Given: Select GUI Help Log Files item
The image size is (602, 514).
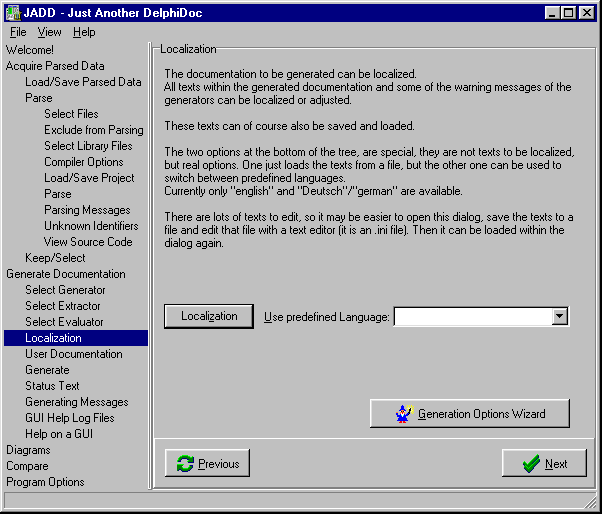Looking at the screenshot, I should click(70, 418).
